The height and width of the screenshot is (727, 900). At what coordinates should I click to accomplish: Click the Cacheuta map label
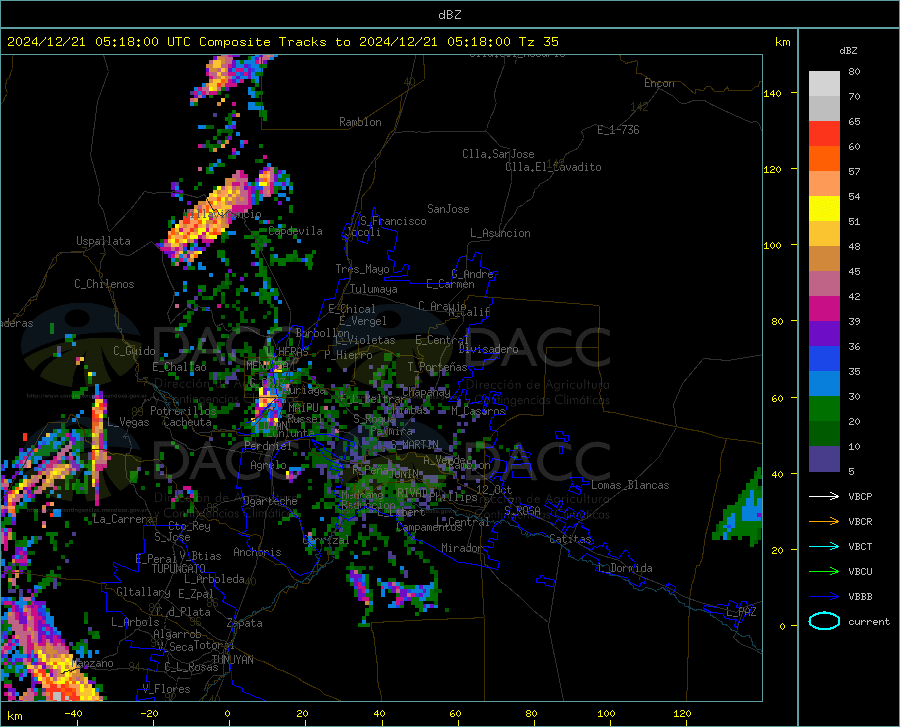pos(187,422)
